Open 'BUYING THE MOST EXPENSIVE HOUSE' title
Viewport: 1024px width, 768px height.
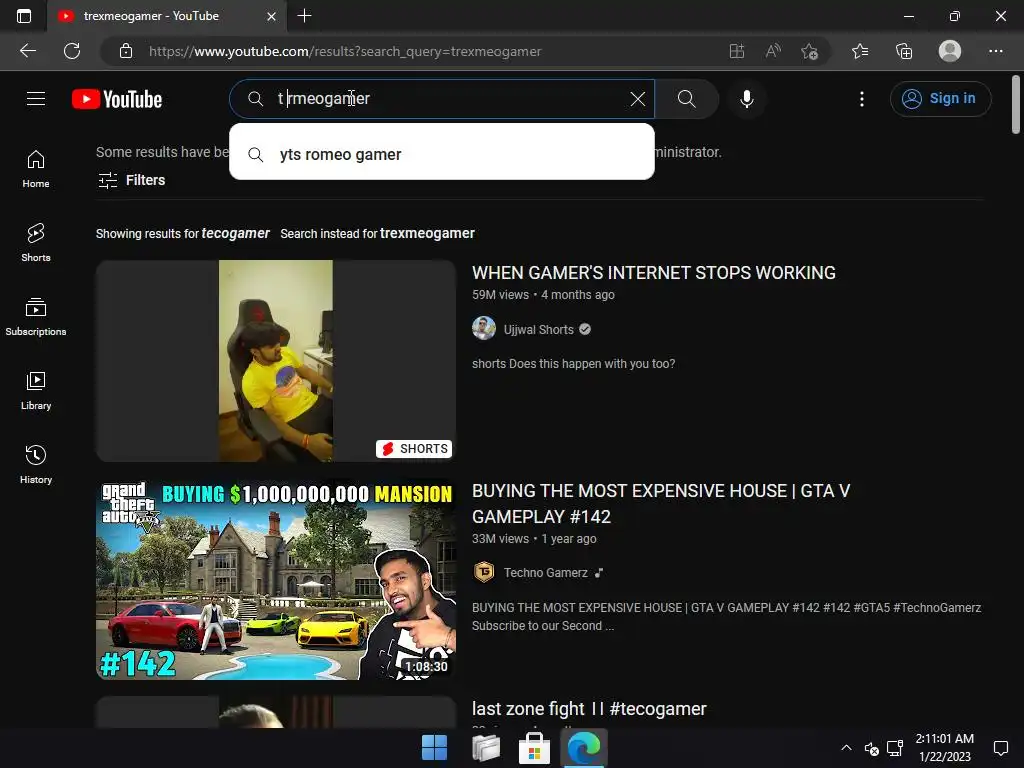click(x=661, y=504)
